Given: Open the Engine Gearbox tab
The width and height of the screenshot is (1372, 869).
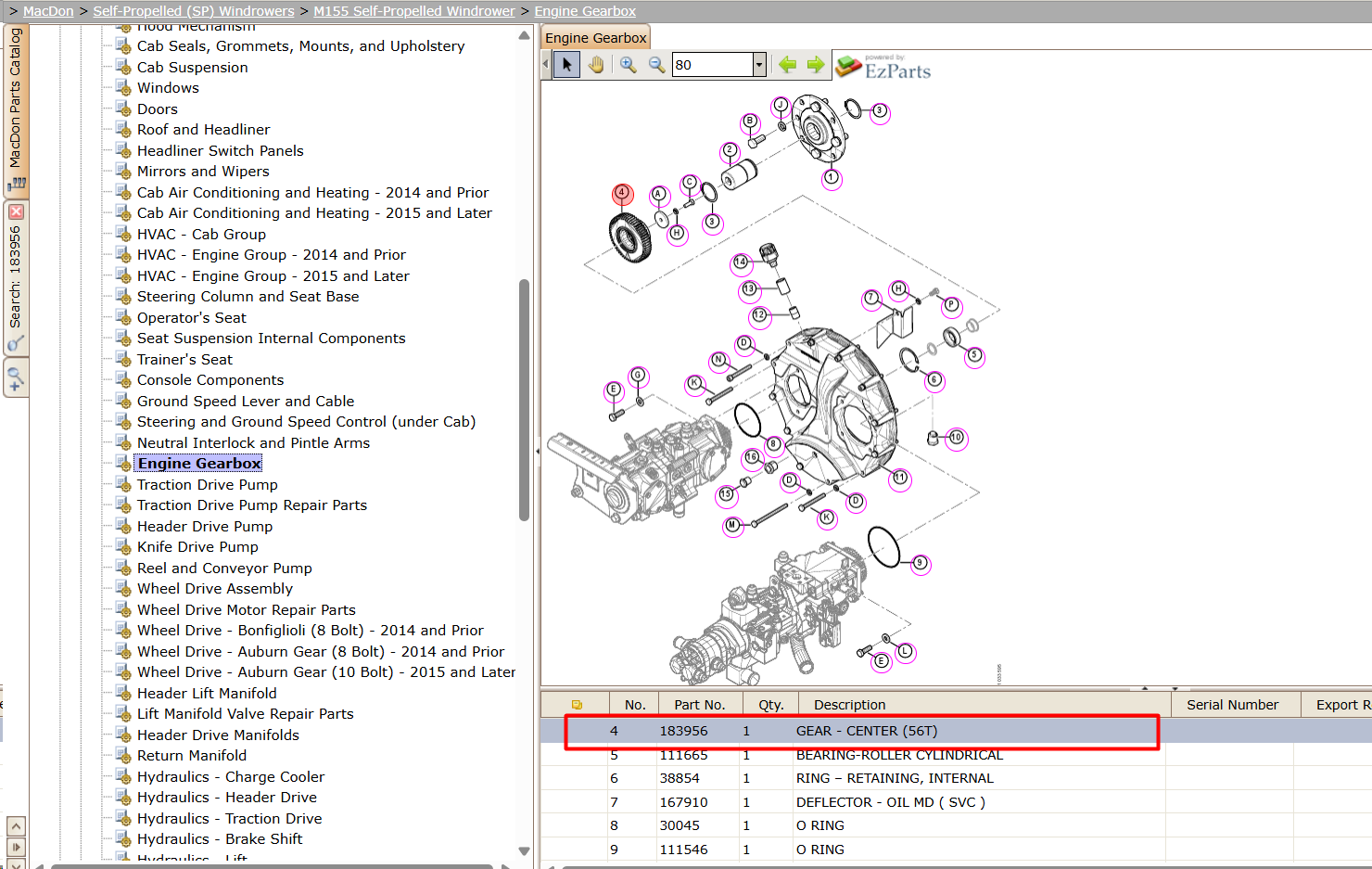Looking at the screenshot, I should pos(595,38).
